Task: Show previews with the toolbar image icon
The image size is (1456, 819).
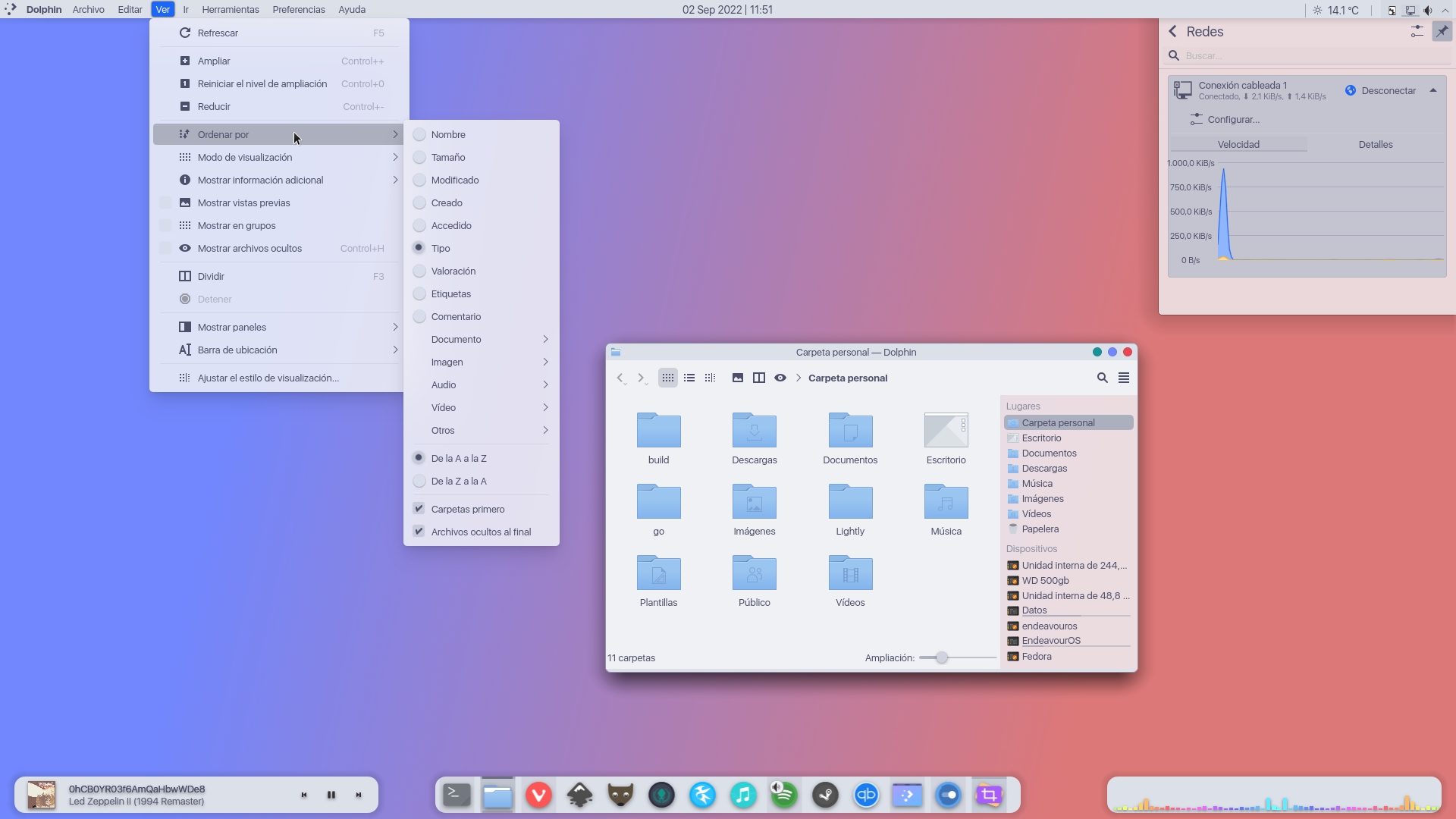Action: click(x=737, y=378)
